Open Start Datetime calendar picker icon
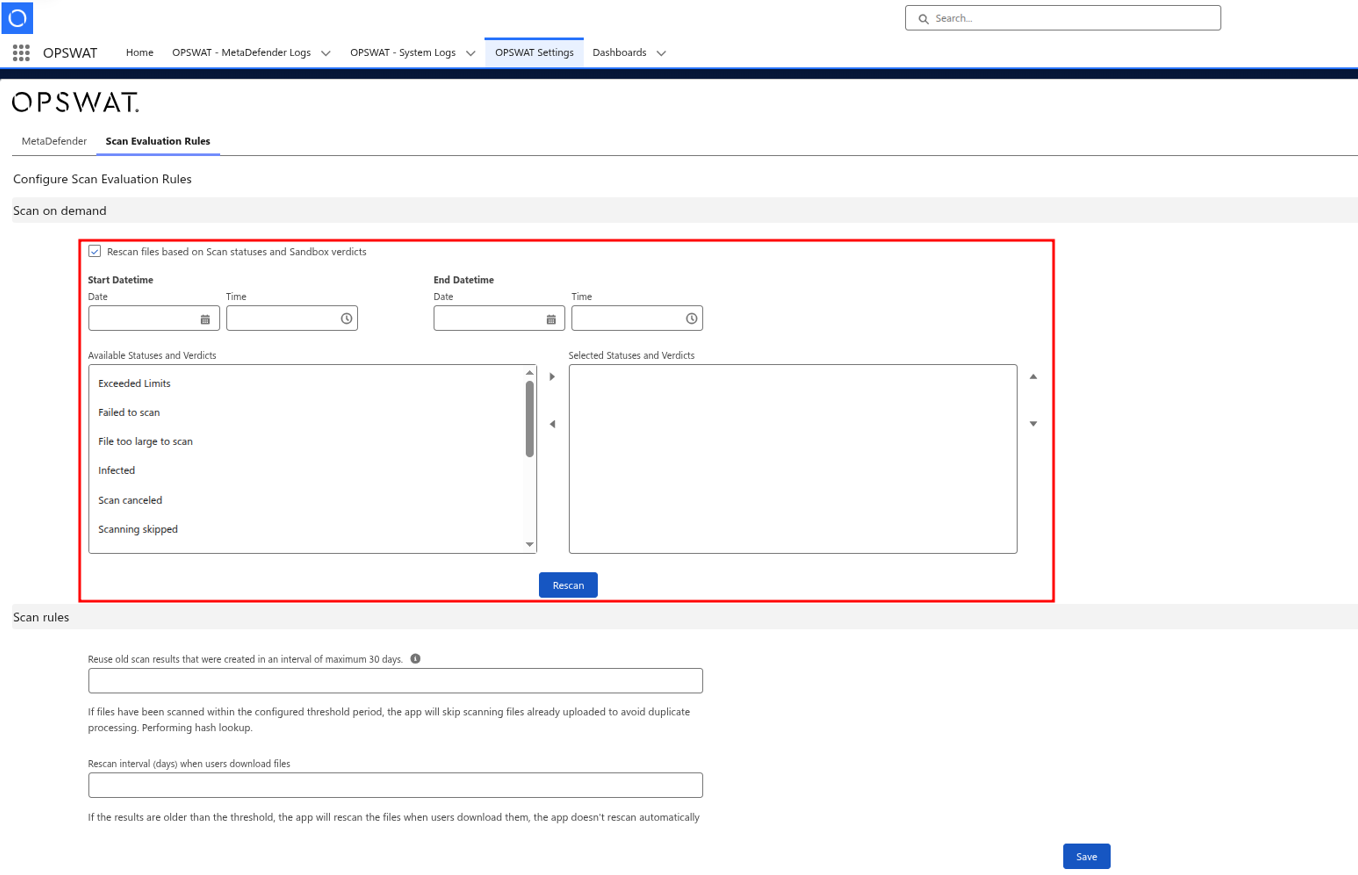This screenshot has height=875, width=1358. (205, 319)
